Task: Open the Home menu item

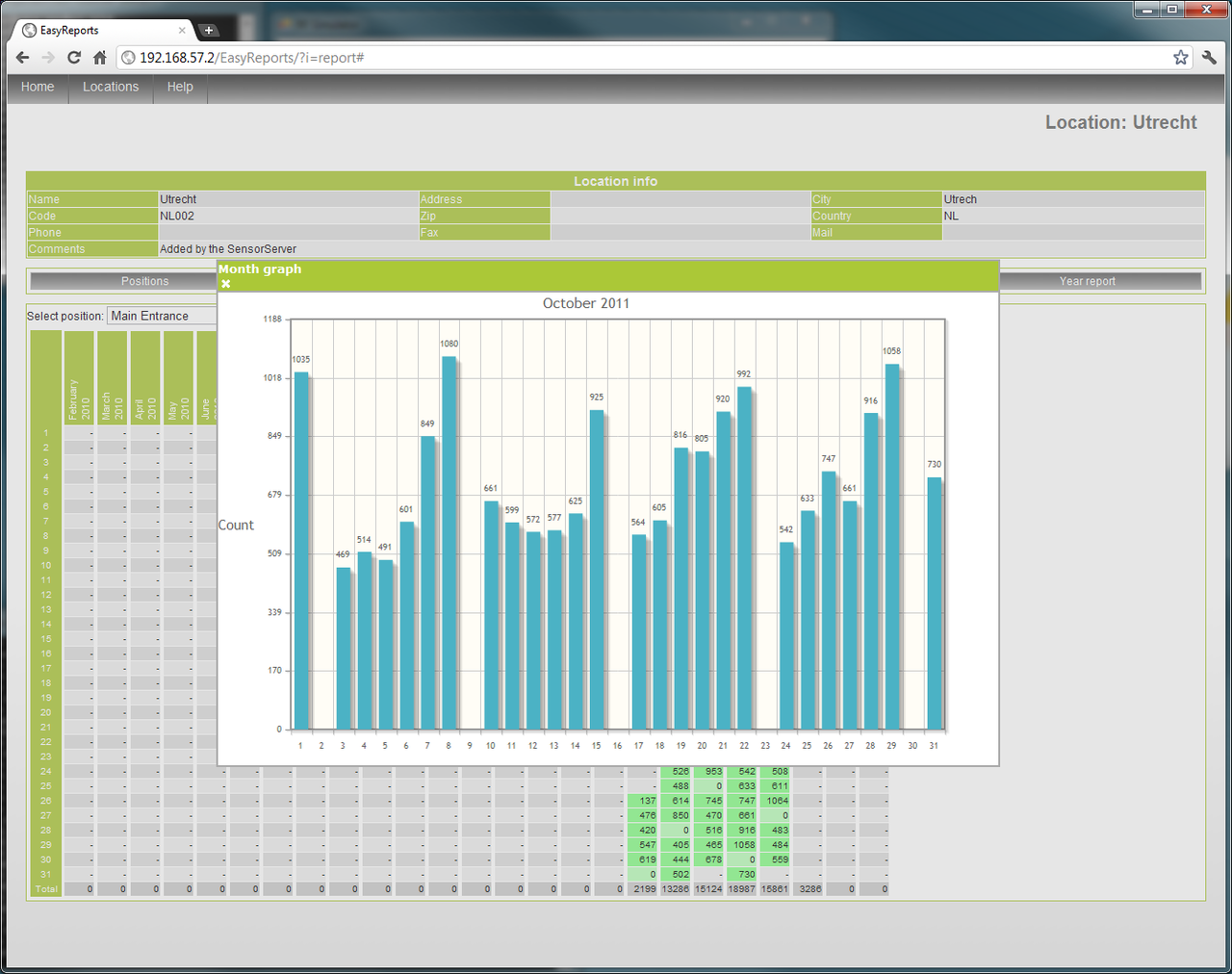Action: pos(38,87)
